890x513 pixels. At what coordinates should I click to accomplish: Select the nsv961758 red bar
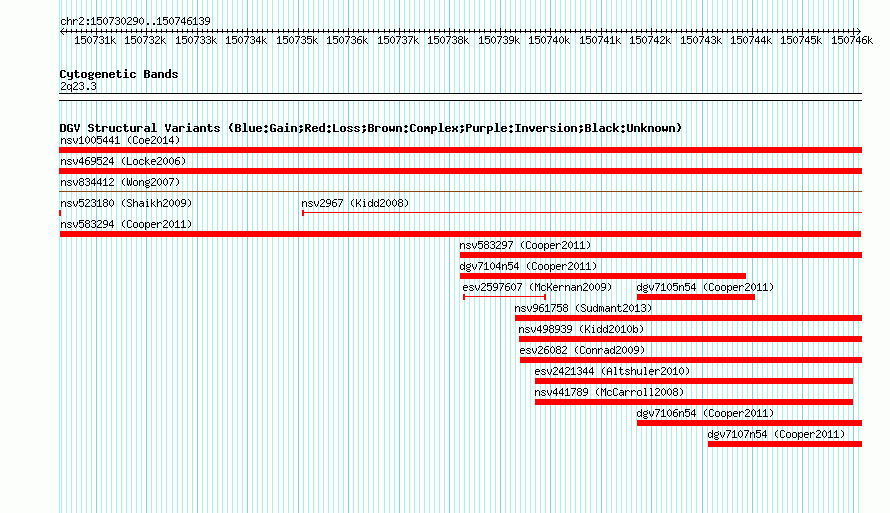pyautogui.click(x=689, y=318)
